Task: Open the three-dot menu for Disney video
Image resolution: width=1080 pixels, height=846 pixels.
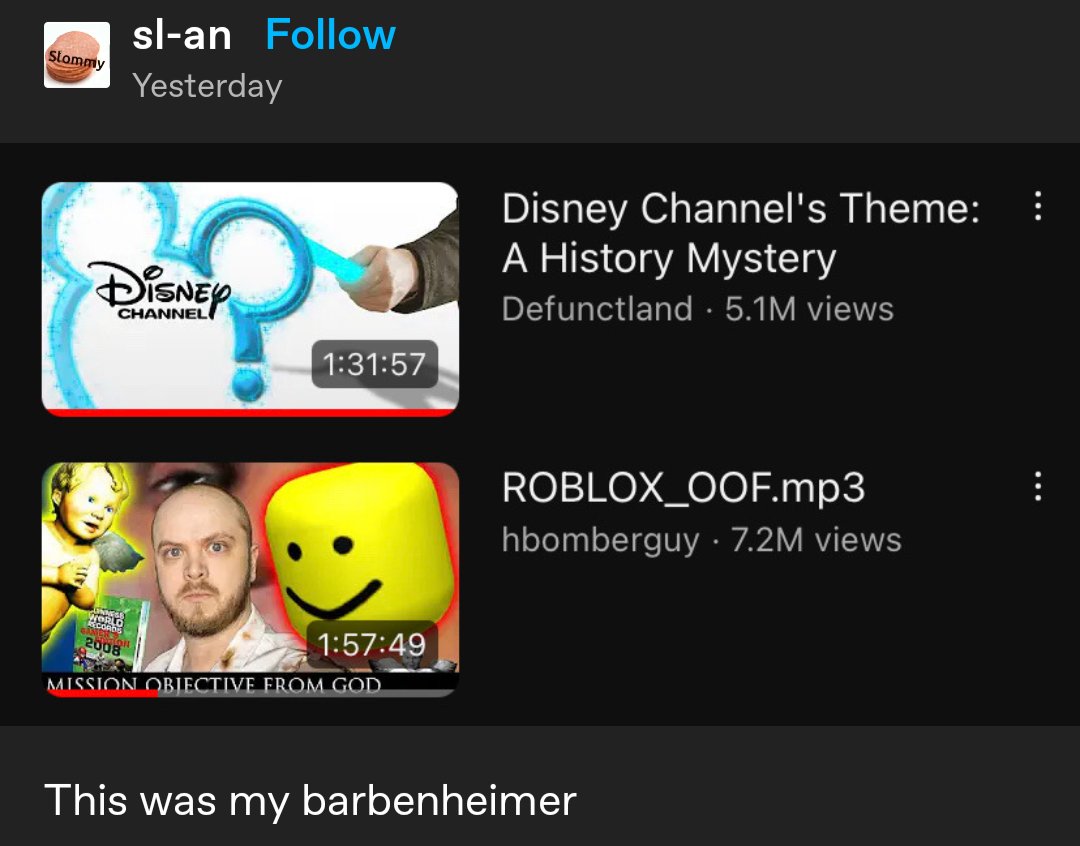Action: 1037,206
